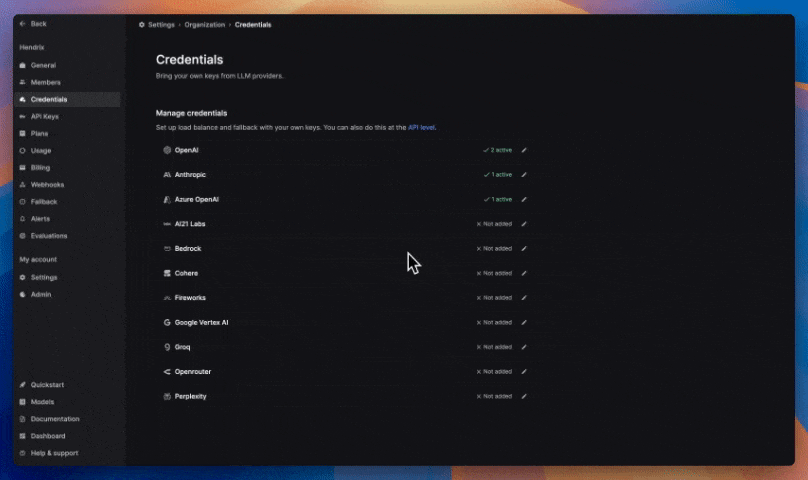Edit Azure OpenAI credentials pencil icon

(524, 200)
